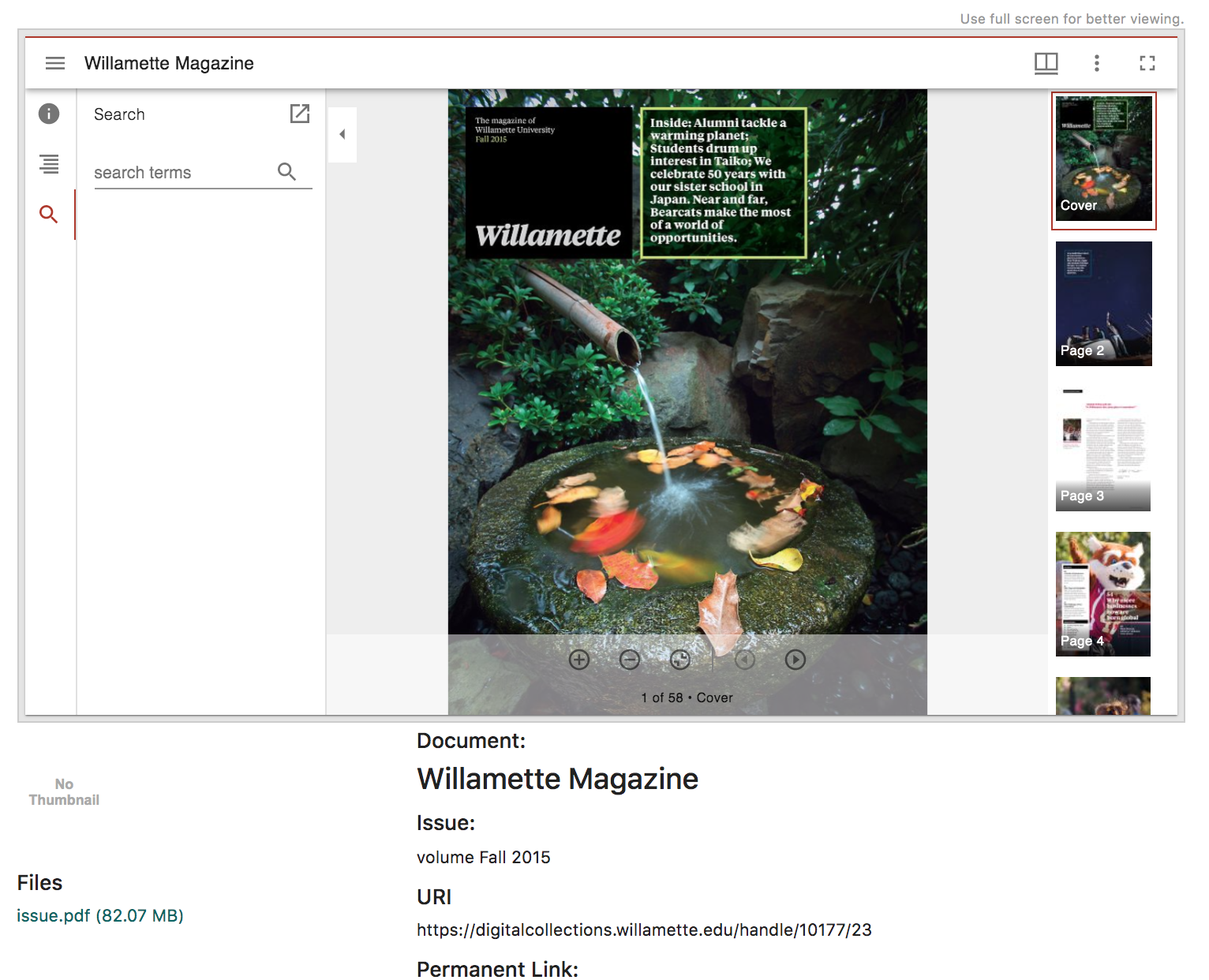Screen dimensions: 1209x980
Task: Go to previous page arrow
Action: [745, 660]
